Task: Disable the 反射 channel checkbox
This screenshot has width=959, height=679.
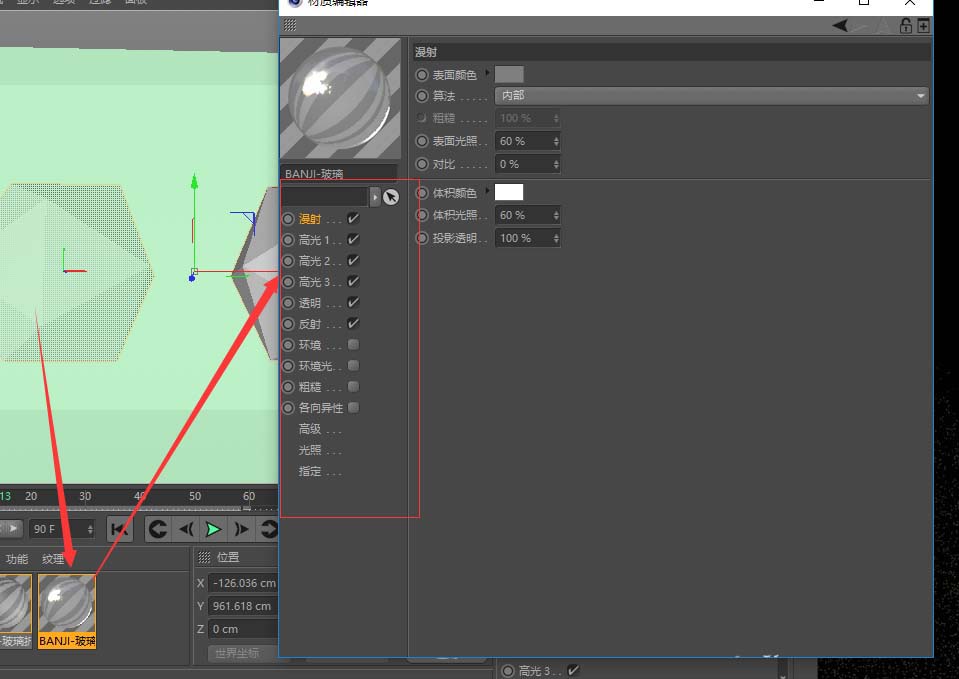Action: 355,323
